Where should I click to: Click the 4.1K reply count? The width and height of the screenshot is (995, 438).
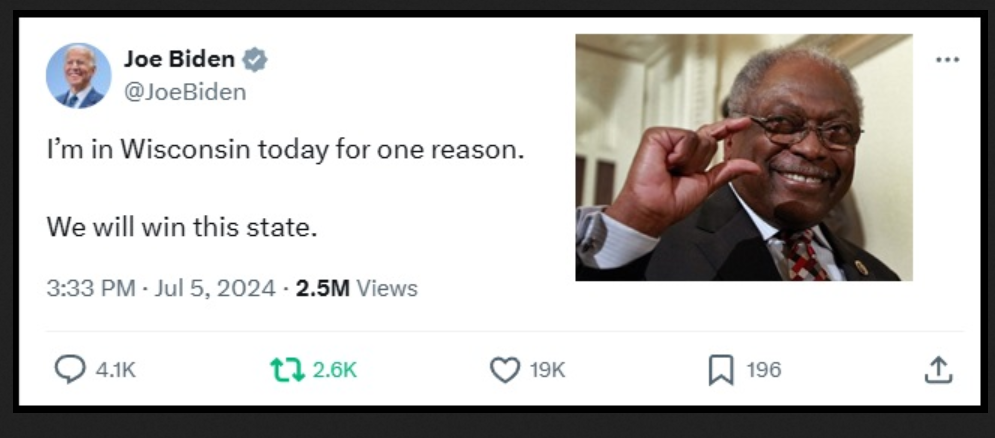pyautogui.click(x=115, y=370)
